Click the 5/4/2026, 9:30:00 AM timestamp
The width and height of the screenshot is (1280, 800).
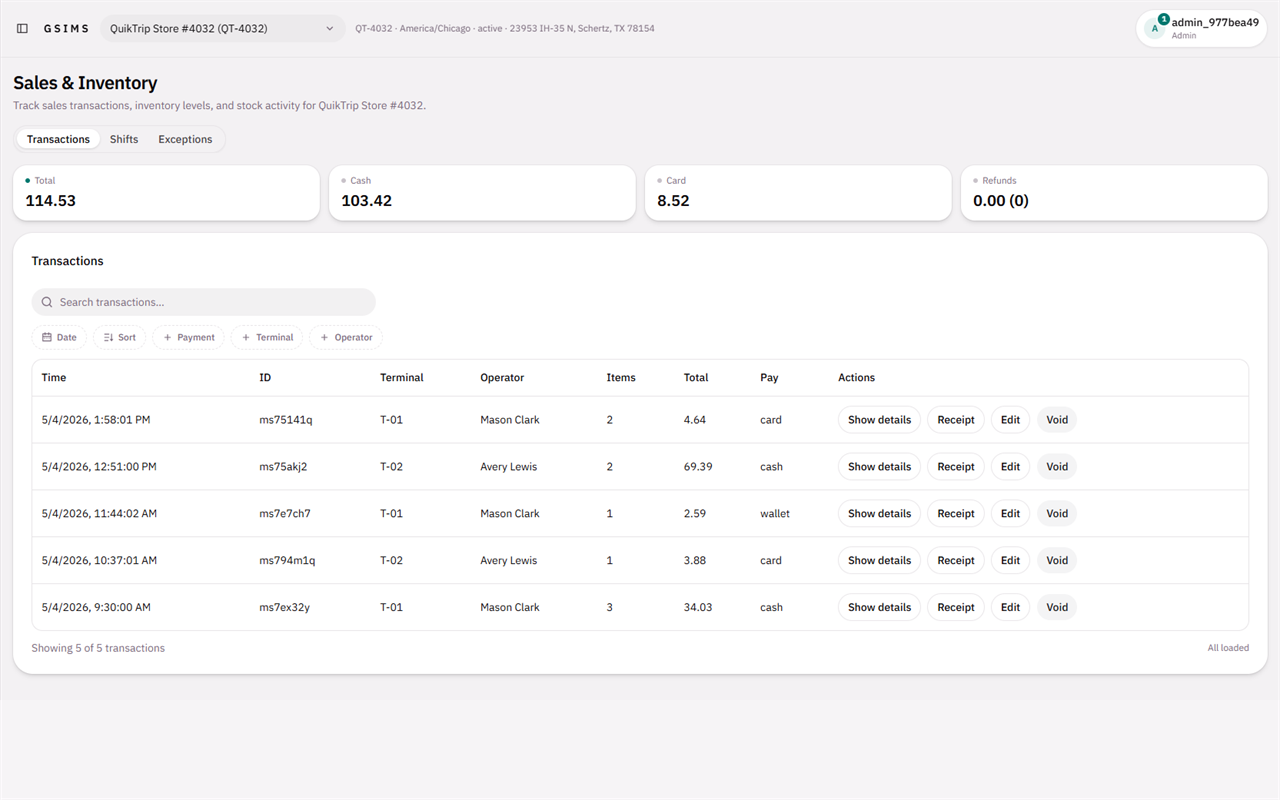point(96,608)
